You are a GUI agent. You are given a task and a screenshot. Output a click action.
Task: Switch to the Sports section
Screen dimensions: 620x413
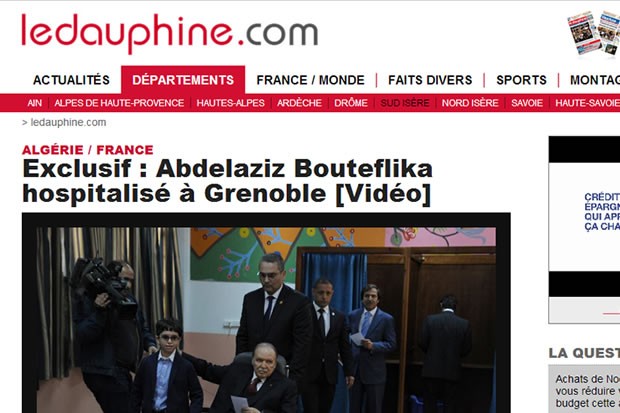point(521,80)
